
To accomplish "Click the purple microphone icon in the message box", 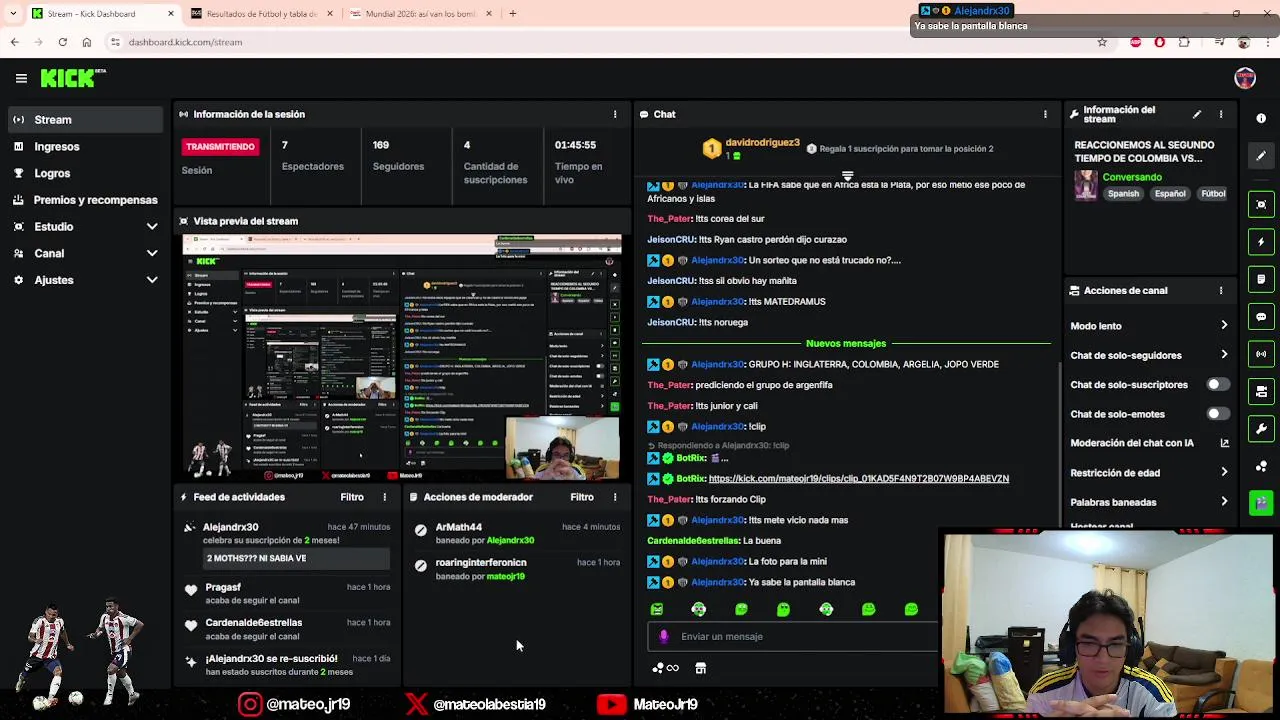I will pyautogui.click(x=664, y=636).
